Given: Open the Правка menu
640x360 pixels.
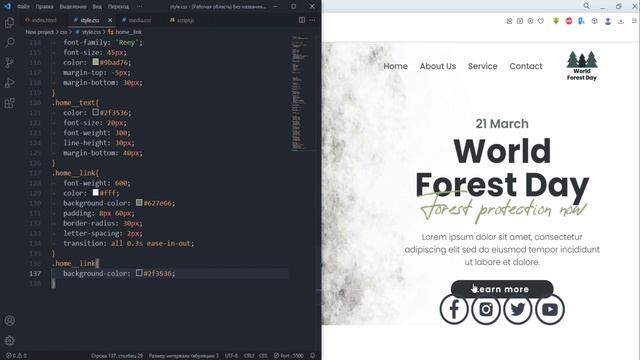Looking at the screenshot, I should [x=44, y=7].
